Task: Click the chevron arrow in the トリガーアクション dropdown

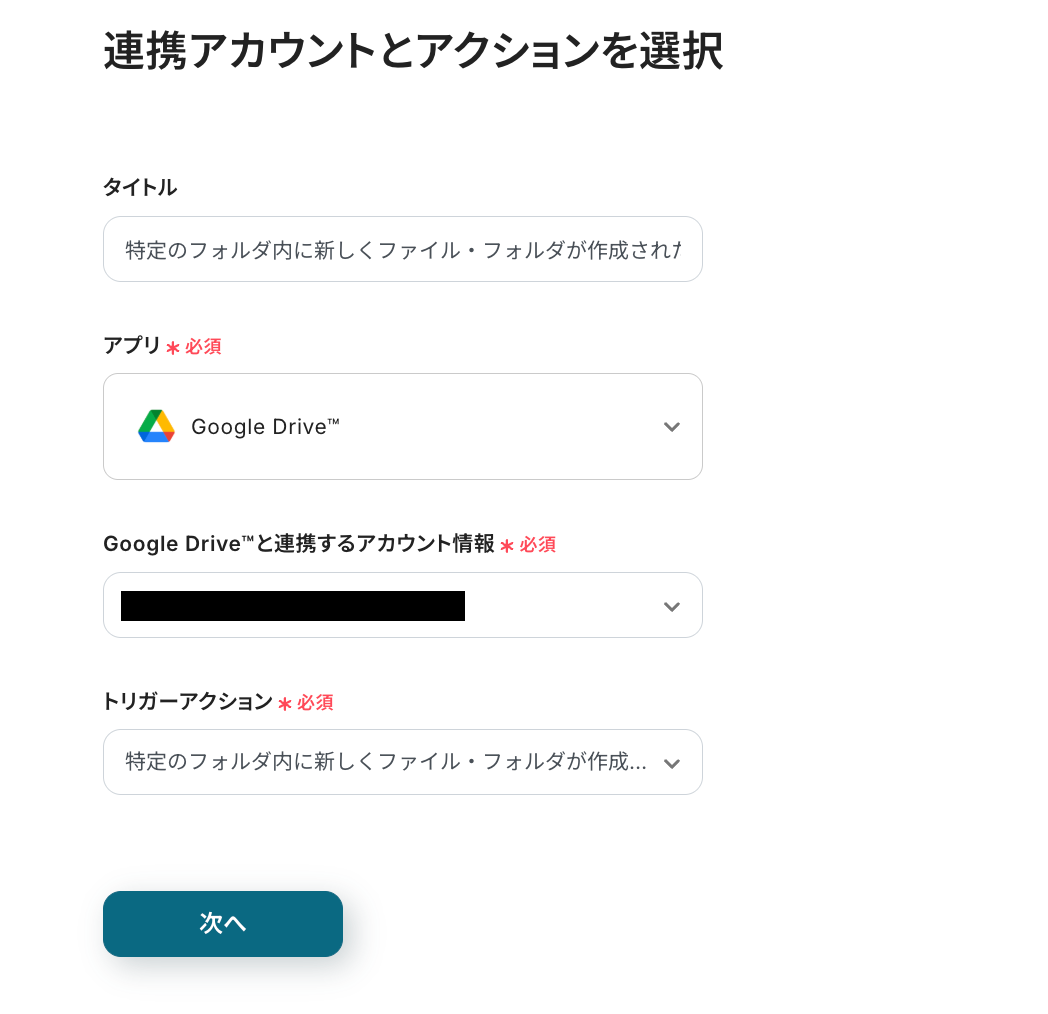Action: tap(672, 763)
